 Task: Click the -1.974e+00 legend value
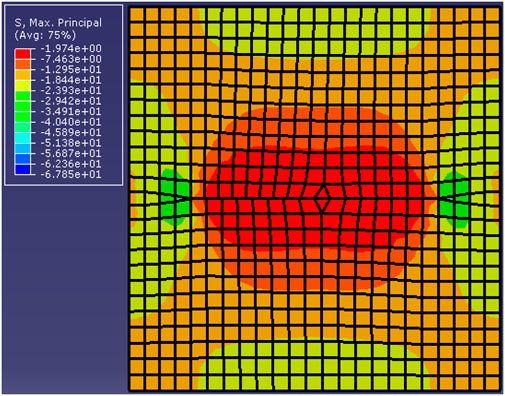click(x=71, y=49)
